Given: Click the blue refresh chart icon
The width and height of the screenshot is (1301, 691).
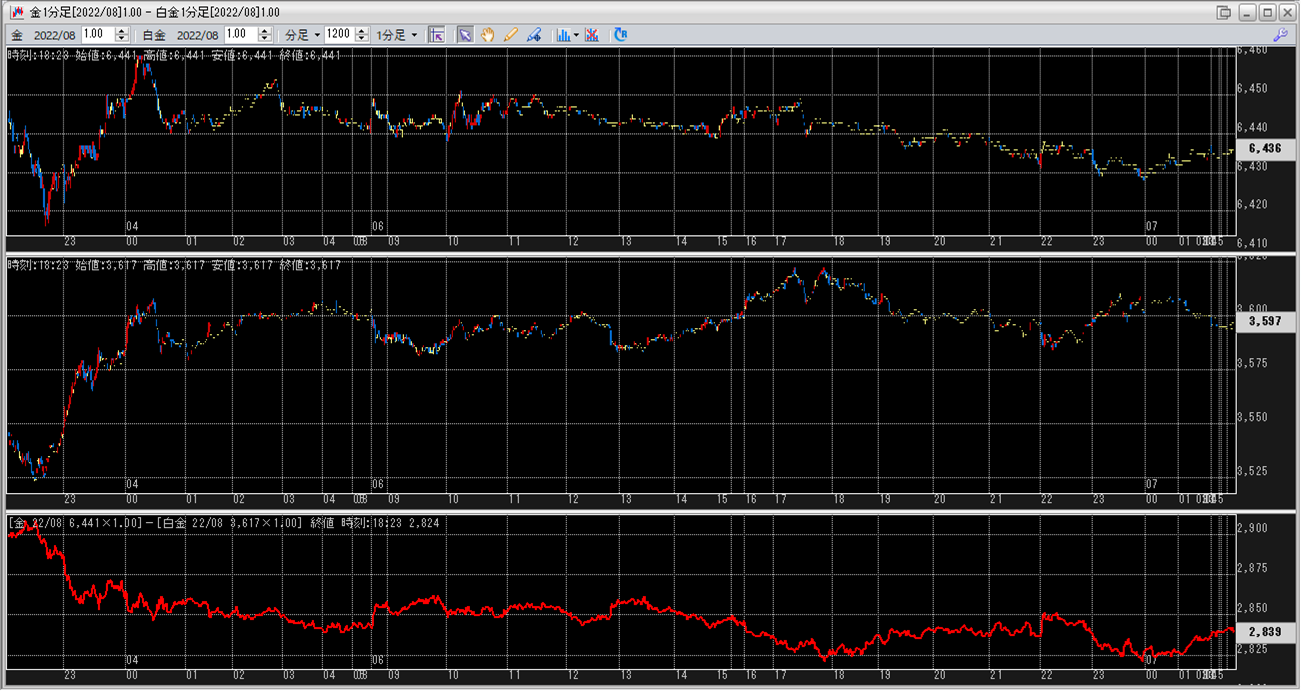Looking at the screenshot, I should click(x=620, y=34).
